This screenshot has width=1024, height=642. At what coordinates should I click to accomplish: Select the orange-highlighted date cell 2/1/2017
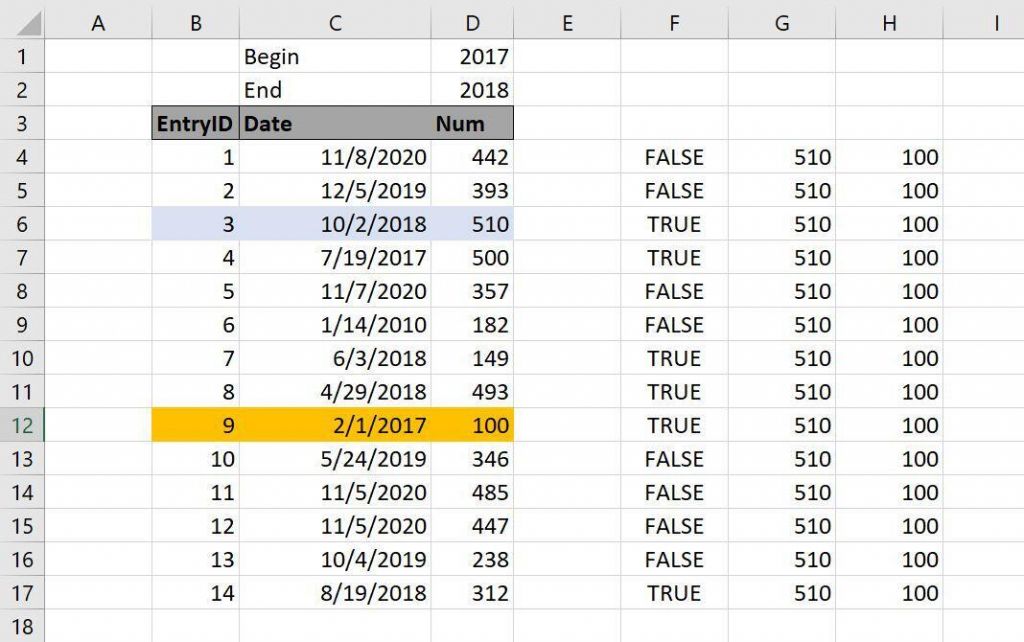(335, 425)
